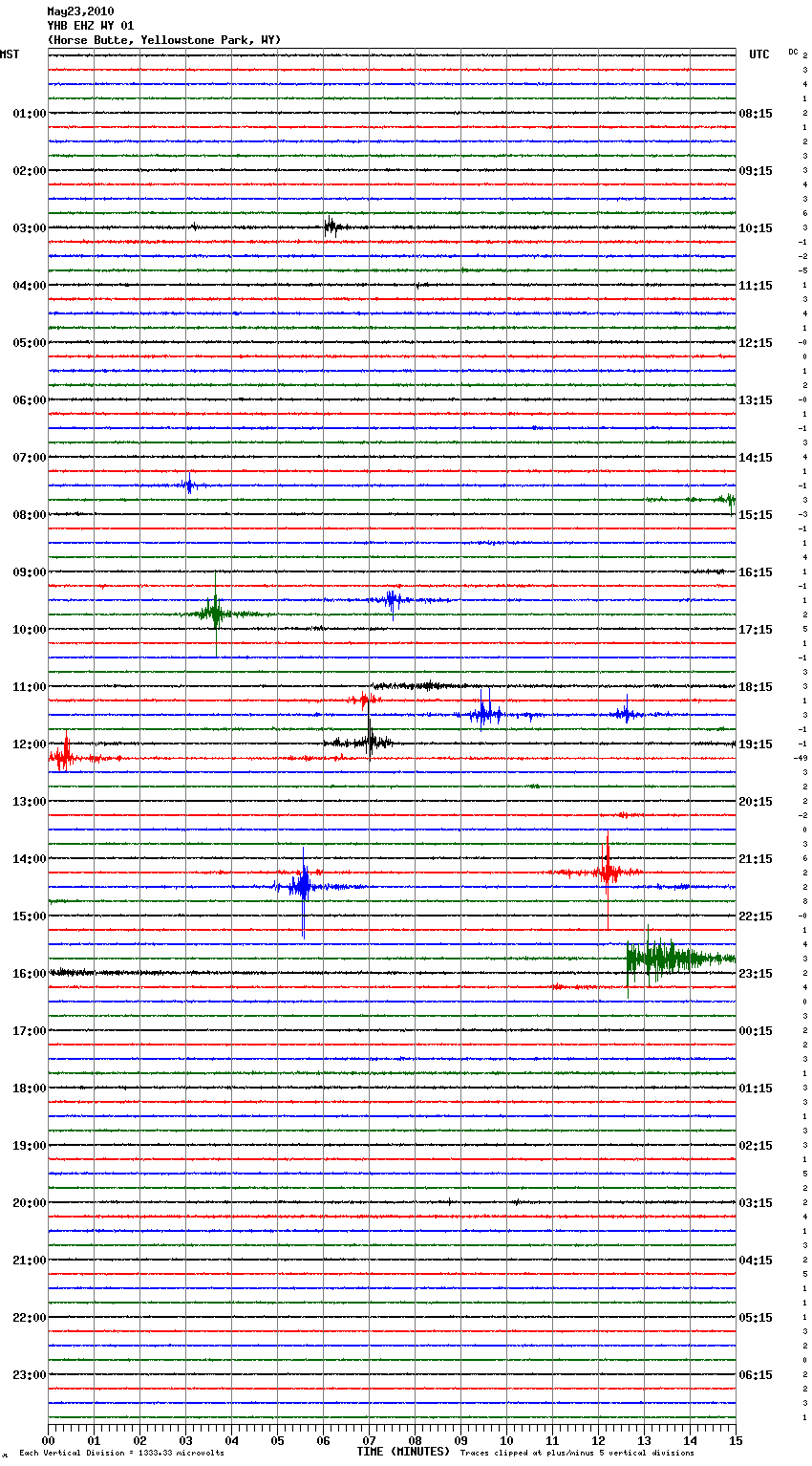Select the 03:00 MST time label
This screenshot has height=1466, width=812.
(30, 228)
